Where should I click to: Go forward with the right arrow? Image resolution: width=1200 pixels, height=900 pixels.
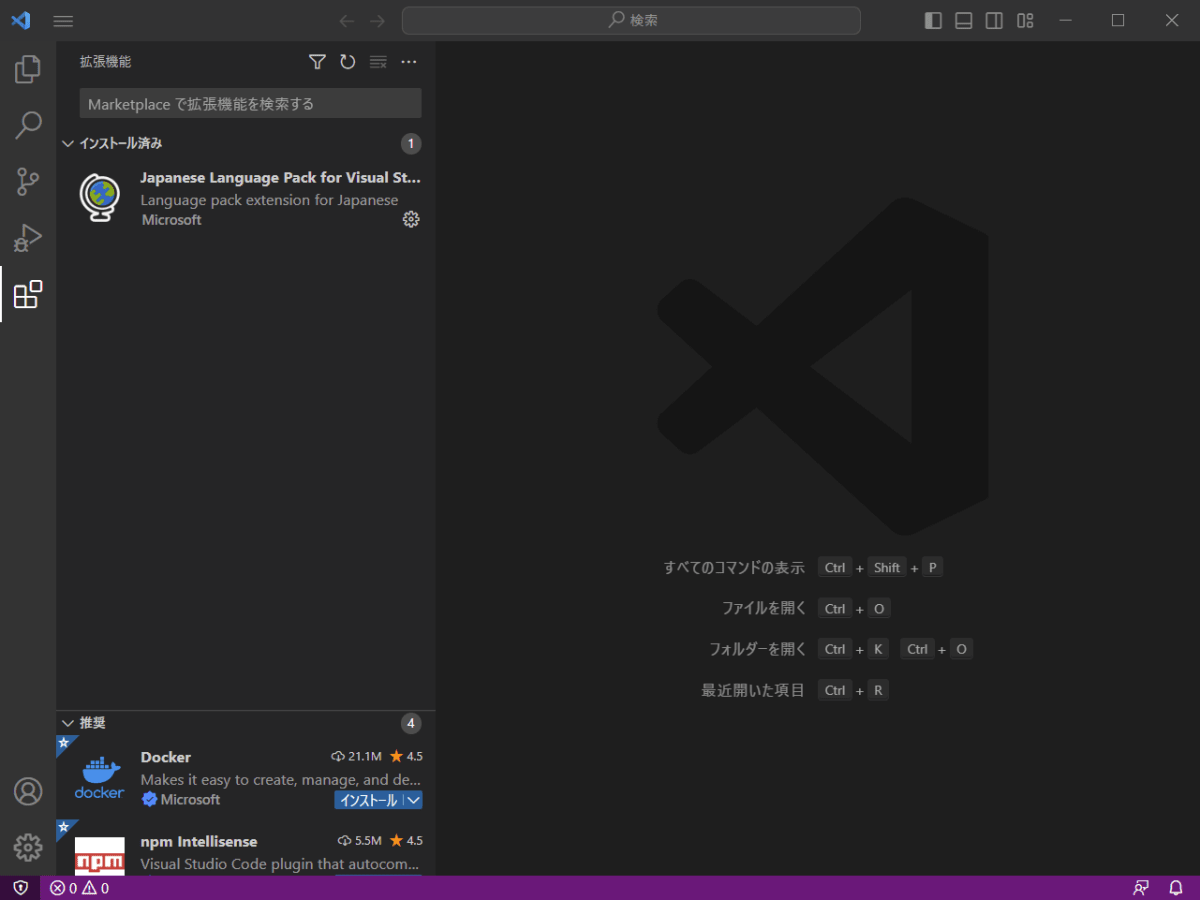377,21
